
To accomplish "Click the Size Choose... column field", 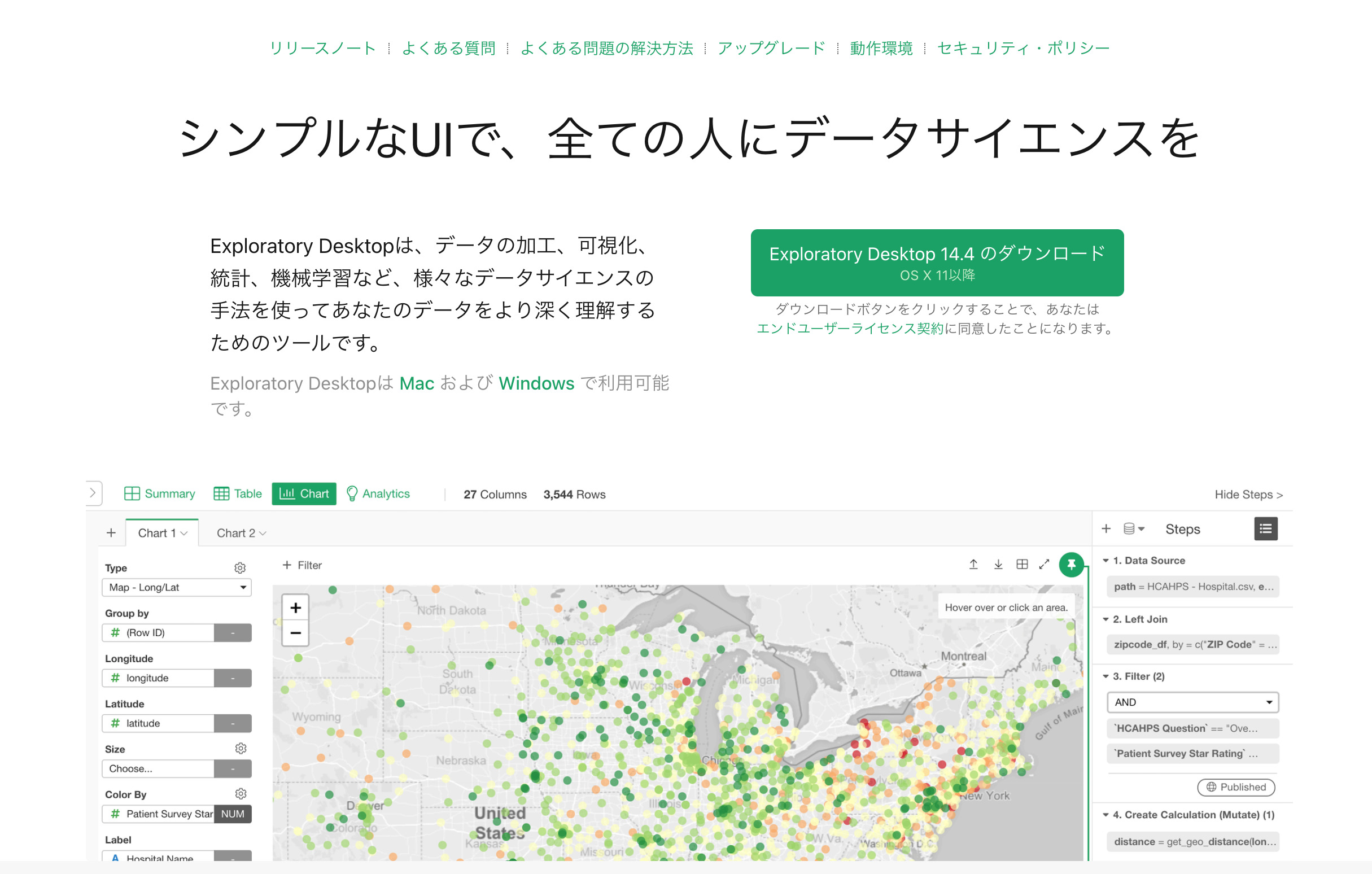I will coord(158,768).
